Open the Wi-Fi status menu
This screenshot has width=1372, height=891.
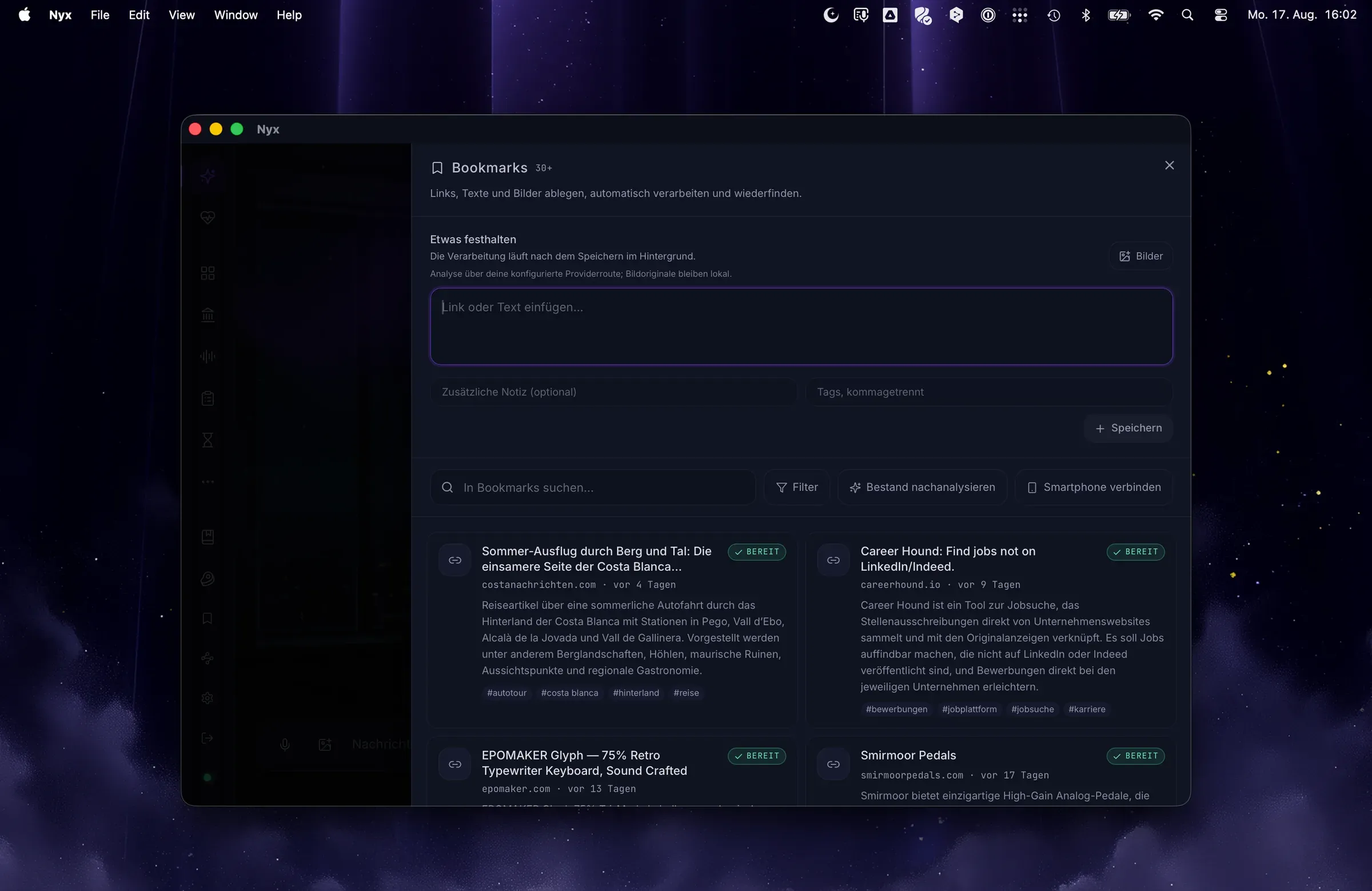(1155, 15)
